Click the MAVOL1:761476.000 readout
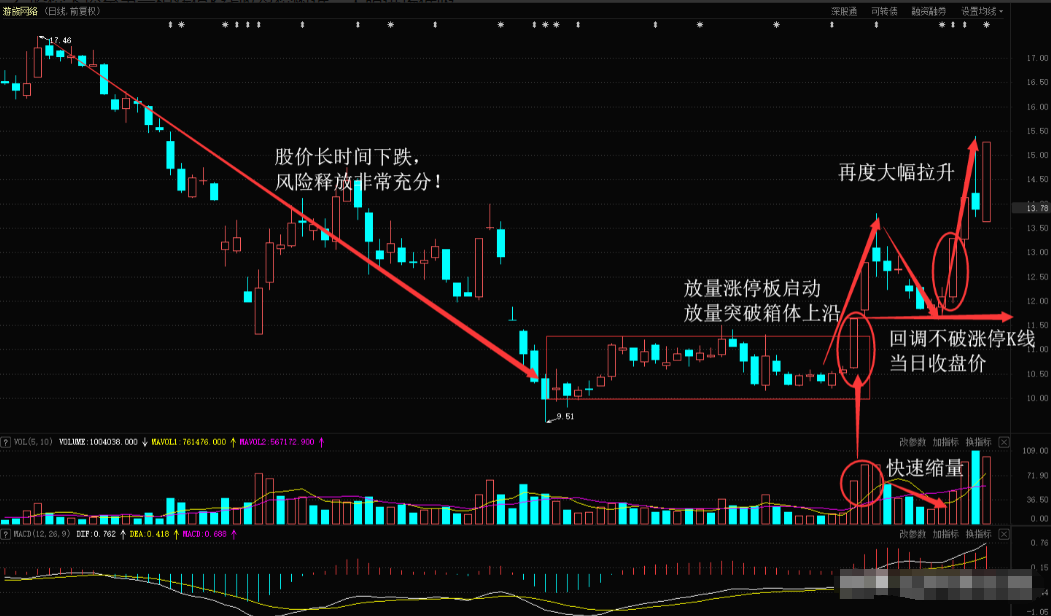Screen dimensions: 1051x616 click(x=189, y=442)
